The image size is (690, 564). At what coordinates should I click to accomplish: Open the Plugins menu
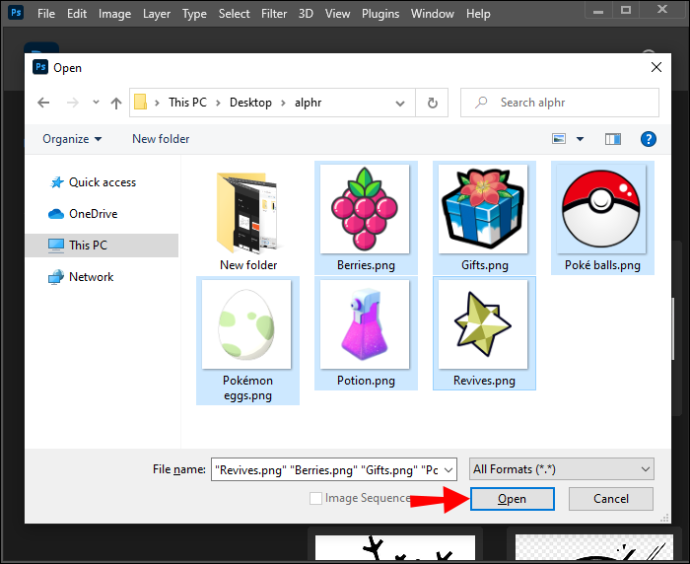click(380, 14)
